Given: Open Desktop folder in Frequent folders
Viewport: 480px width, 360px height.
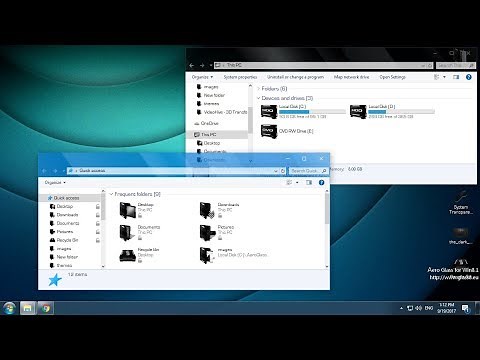Looking at the screenshot, I should click(x=128, y=210).
